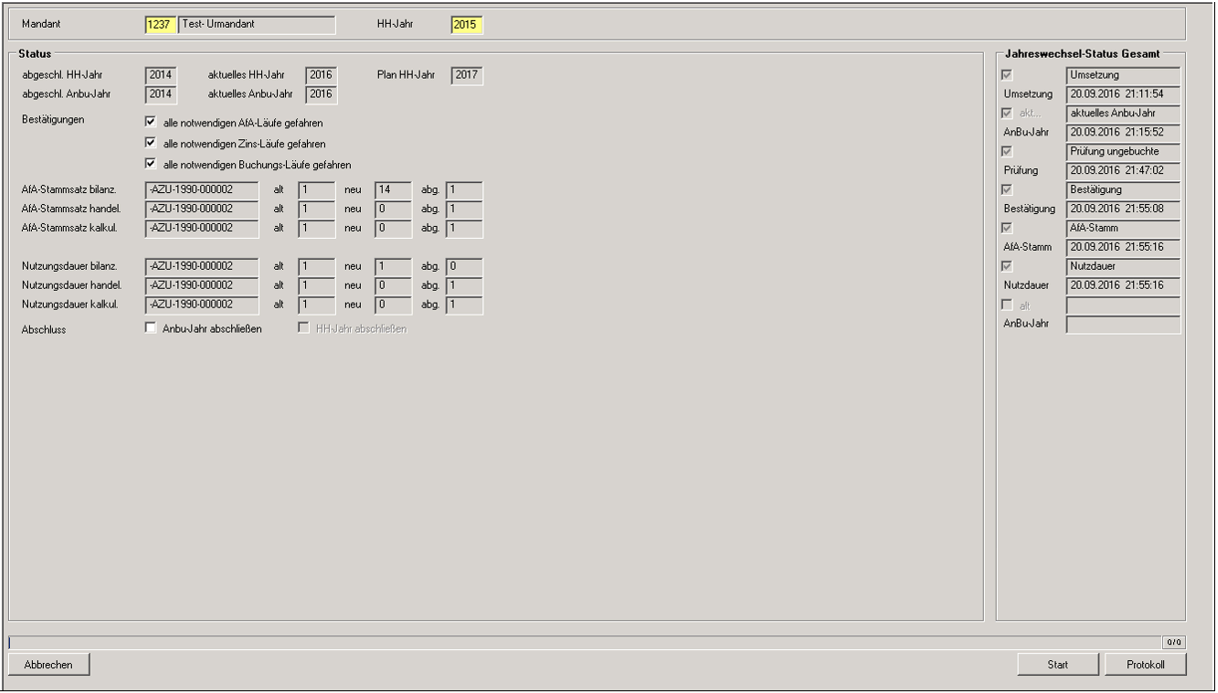Click the Mandant name field 'Test- Urmandant'
Screen dimensions: 1218x693
pos(257,24)
